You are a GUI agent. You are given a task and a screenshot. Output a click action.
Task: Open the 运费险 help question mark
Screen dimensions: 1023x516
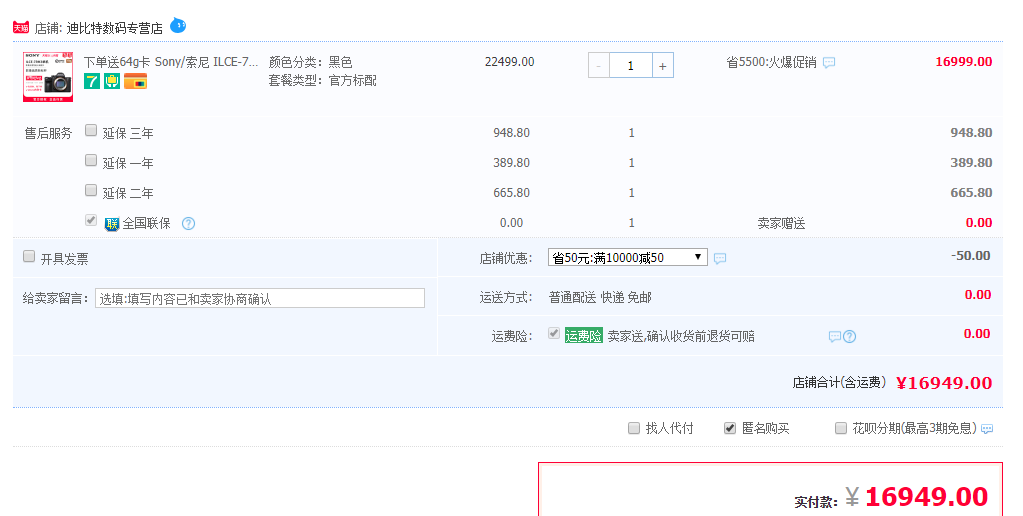point(849,337)
